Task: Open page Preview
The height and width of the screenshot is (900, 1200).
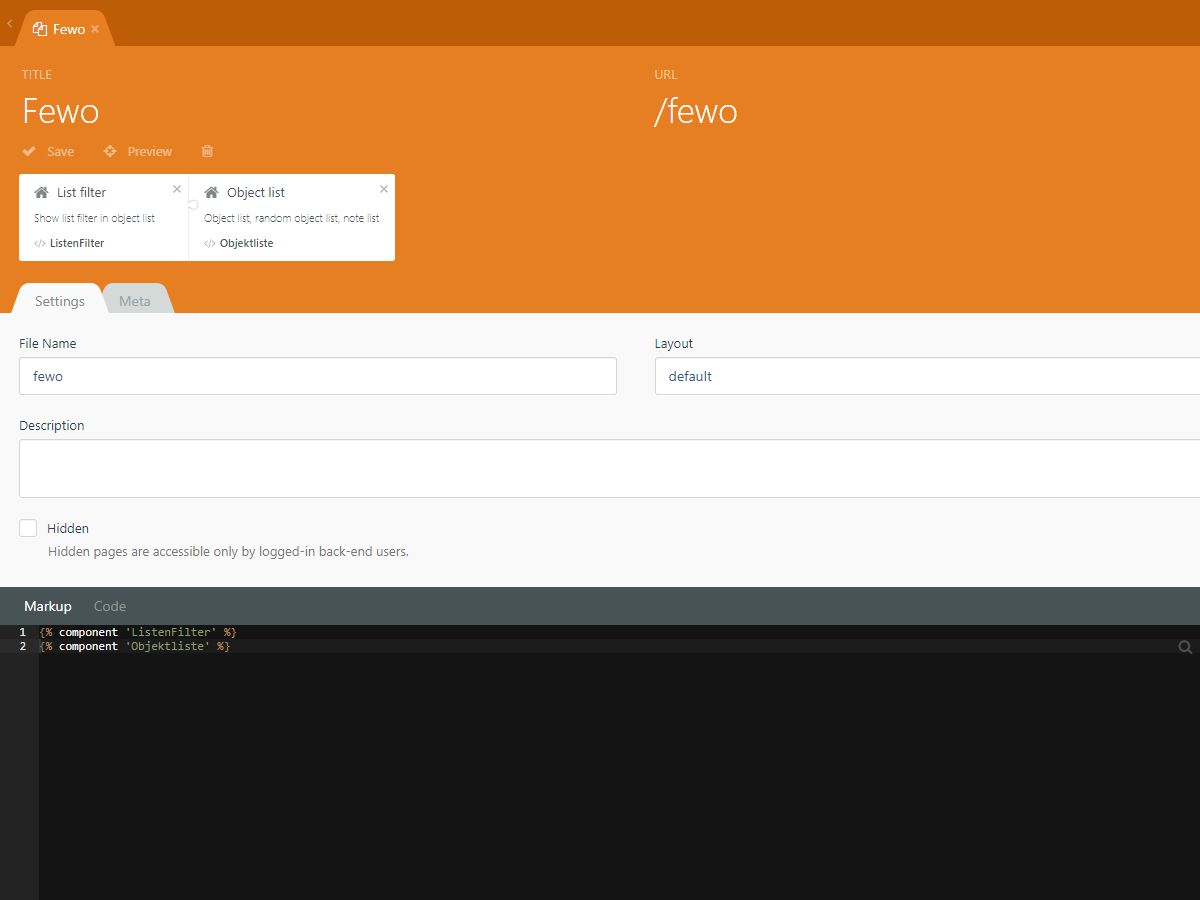Action: click(x=138, y=151)
